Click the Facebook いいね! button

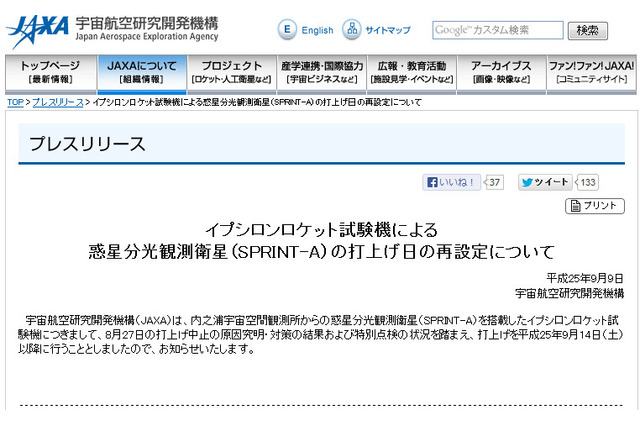pos(451,182)
